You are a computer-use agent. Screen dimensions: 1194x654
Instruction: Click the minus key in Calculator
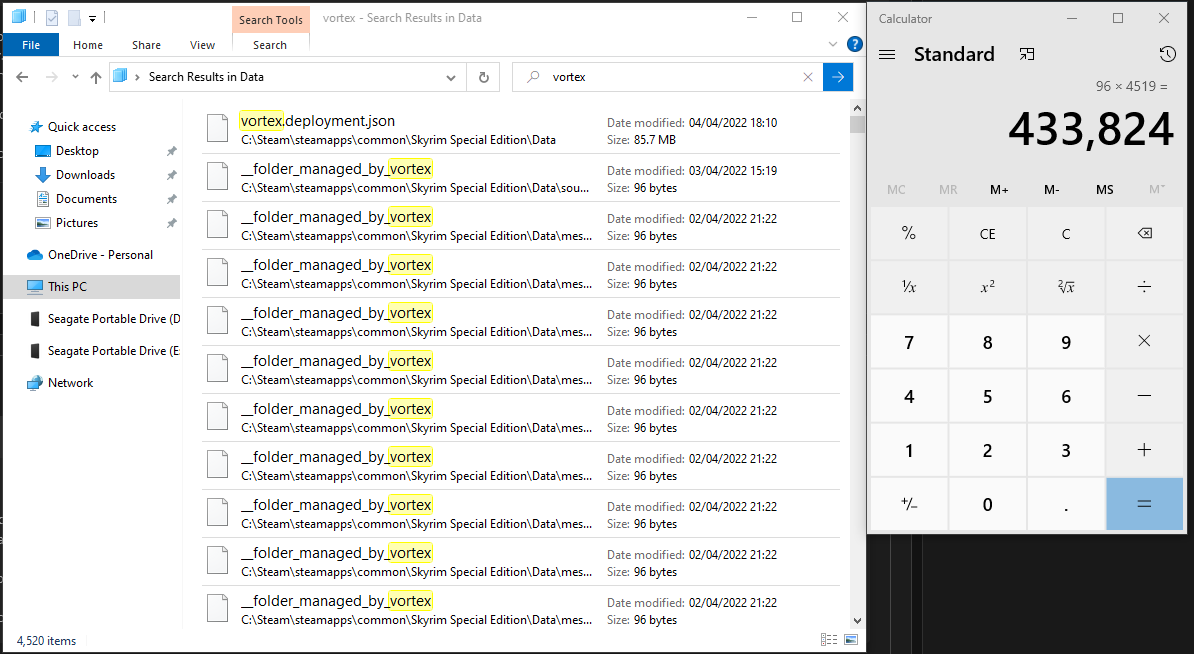(1144, 396)
